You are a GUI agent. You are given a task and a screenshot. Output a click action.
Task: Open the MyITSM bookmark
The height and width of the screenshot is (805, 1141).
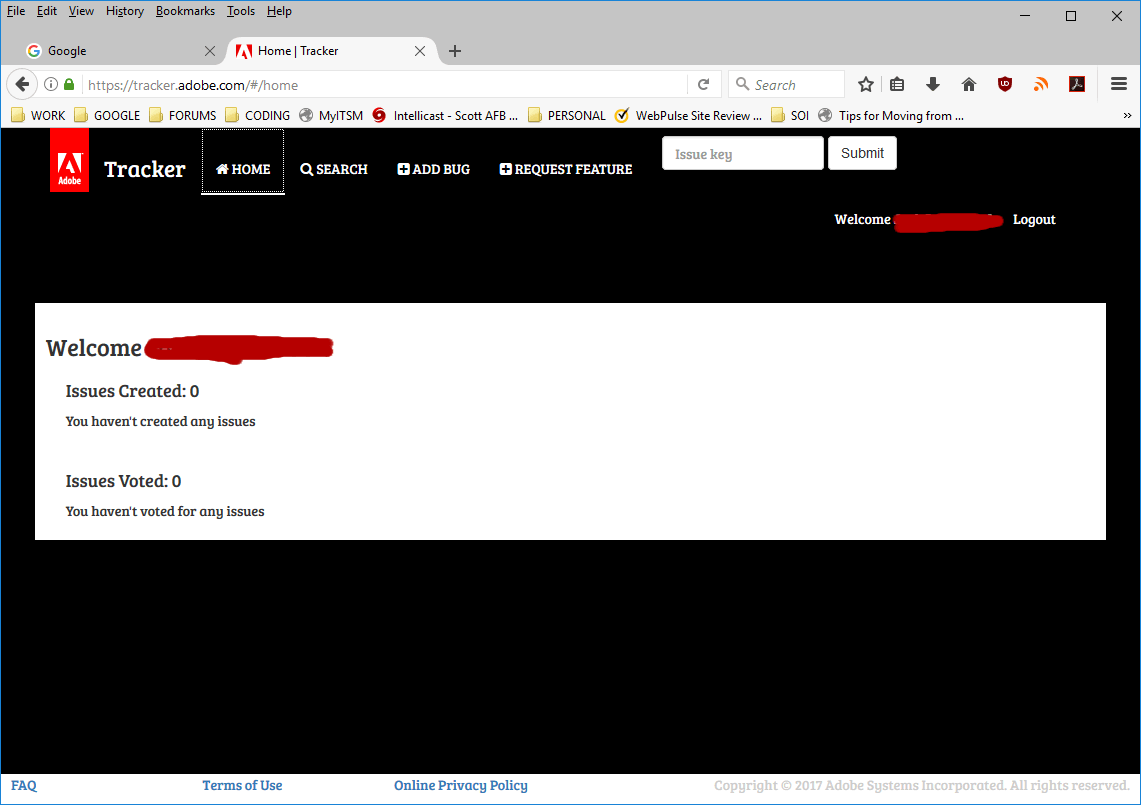[331, 116]
